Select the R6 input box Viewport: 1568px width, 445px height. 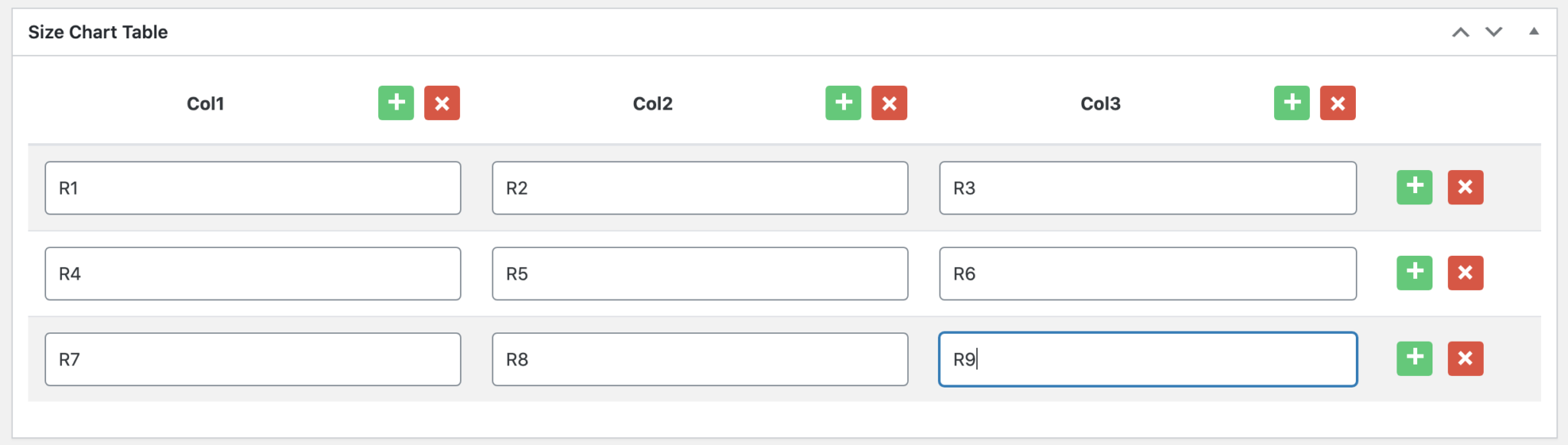[1147, 273]
